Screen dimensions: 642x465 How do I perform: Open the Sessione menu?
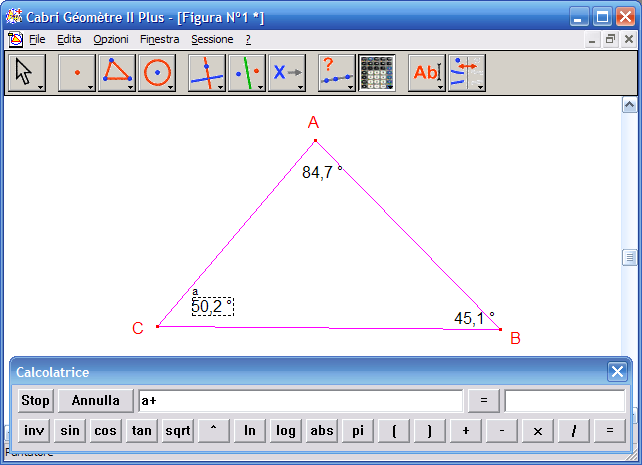tap(212, 39)
